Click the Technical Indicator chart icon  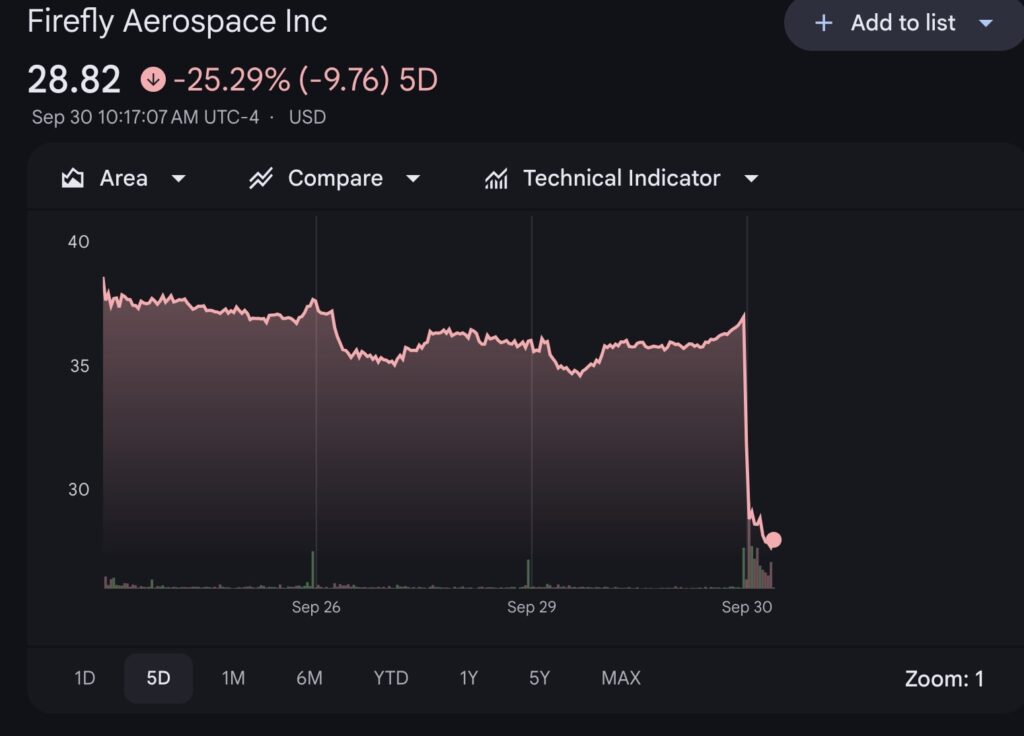click(496, 179)
